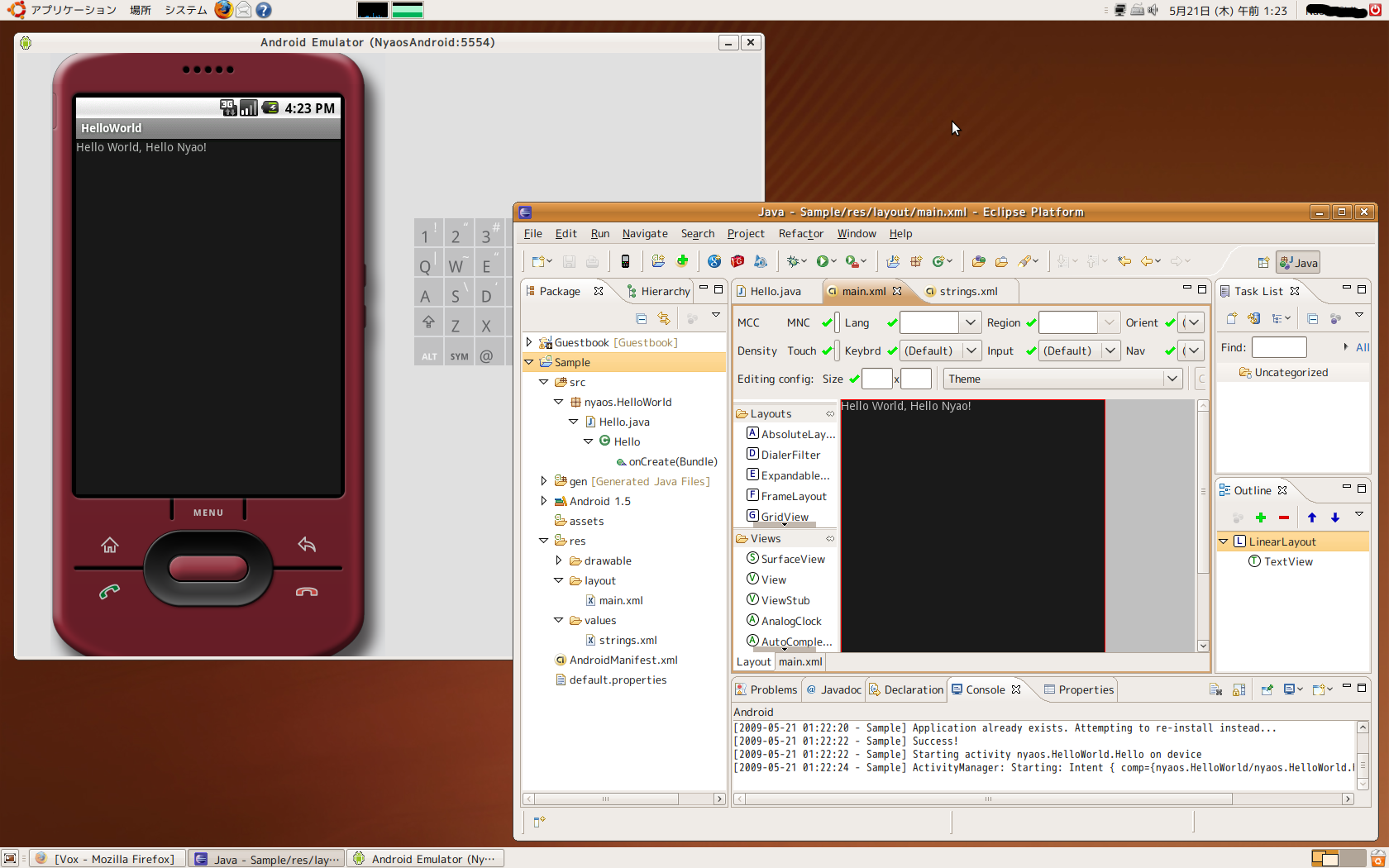Screen dimensions: 1389x868
Task: Click the Run External Tools icon
Action: tap(852, 261)
